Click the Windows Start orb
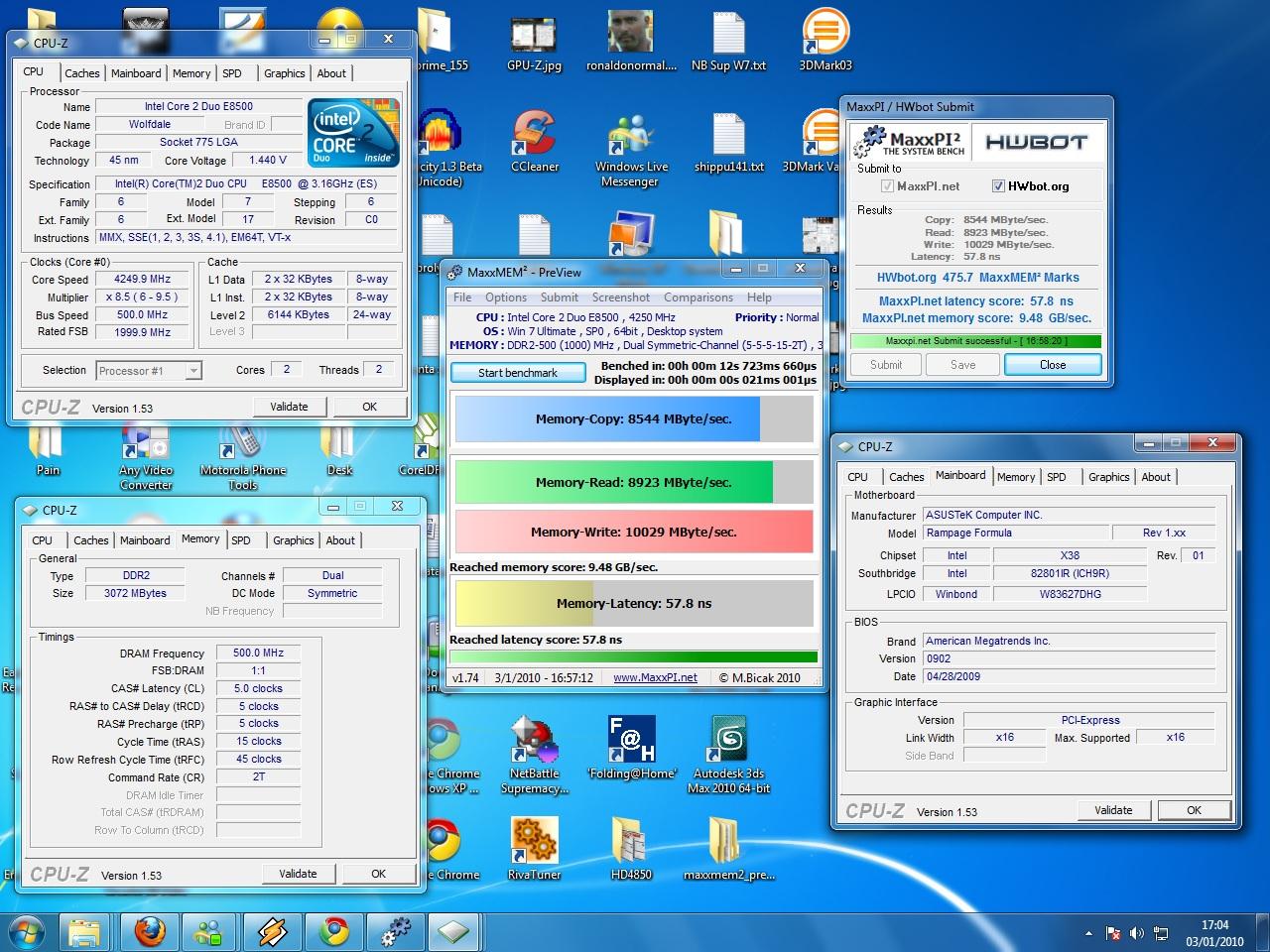The width and height of the screenshot is (1270, 952). tap(27, 932)
